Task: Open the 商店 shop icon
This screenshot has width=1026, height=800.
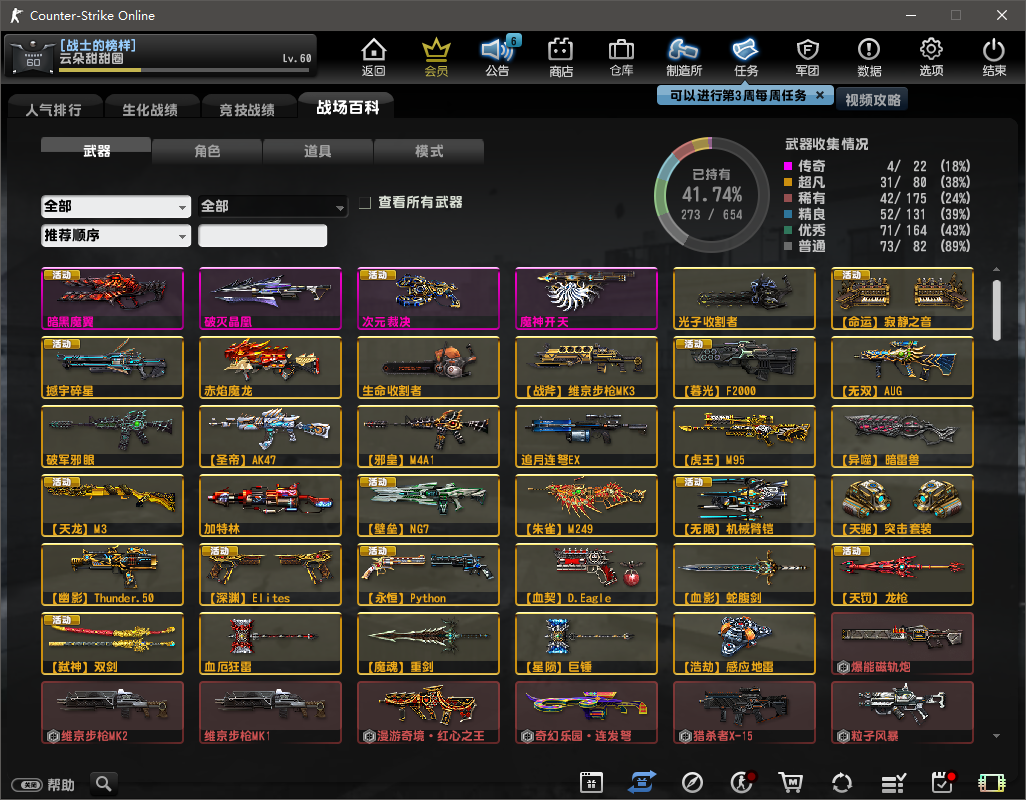Action: pos(561,57)
